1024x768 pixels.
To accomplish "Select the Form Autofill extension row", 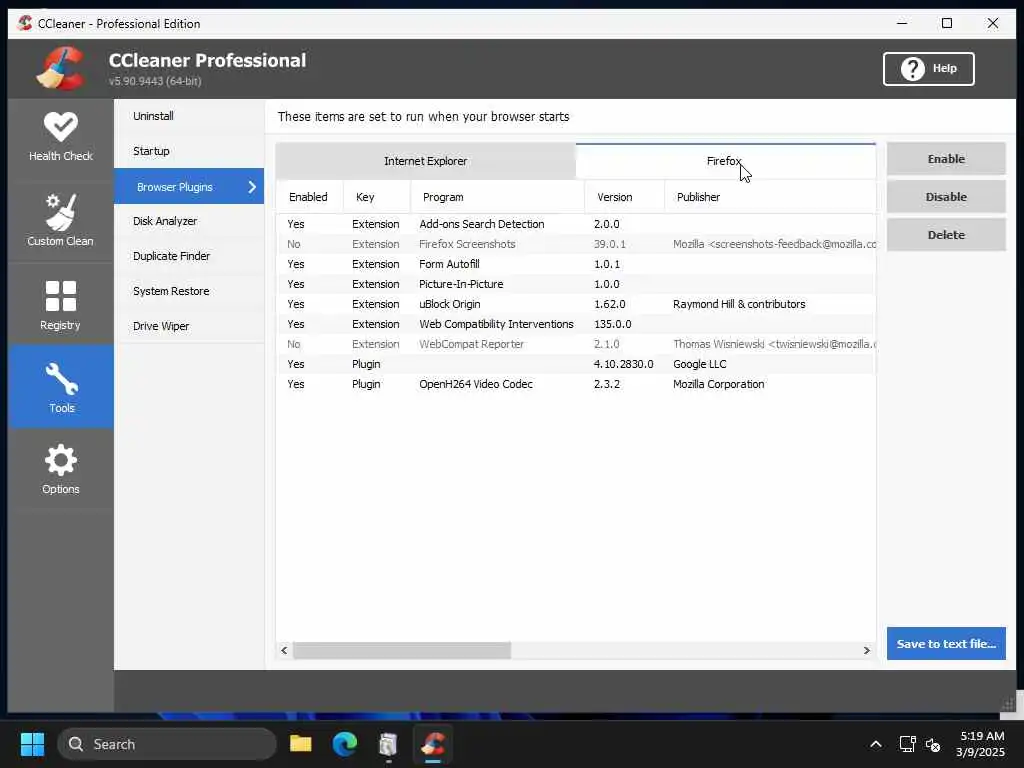I will point(575,264).
